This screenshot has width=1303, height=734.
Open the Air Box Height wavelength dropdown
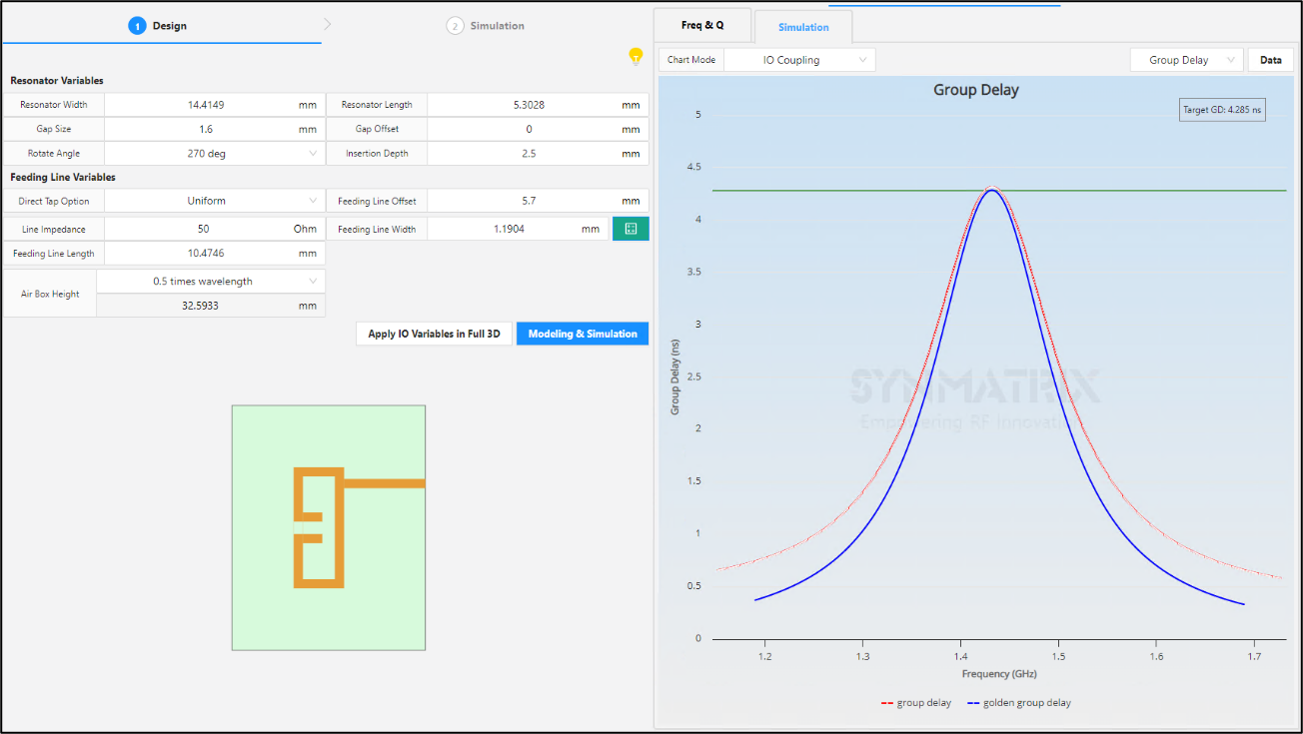tap(211, 282)
